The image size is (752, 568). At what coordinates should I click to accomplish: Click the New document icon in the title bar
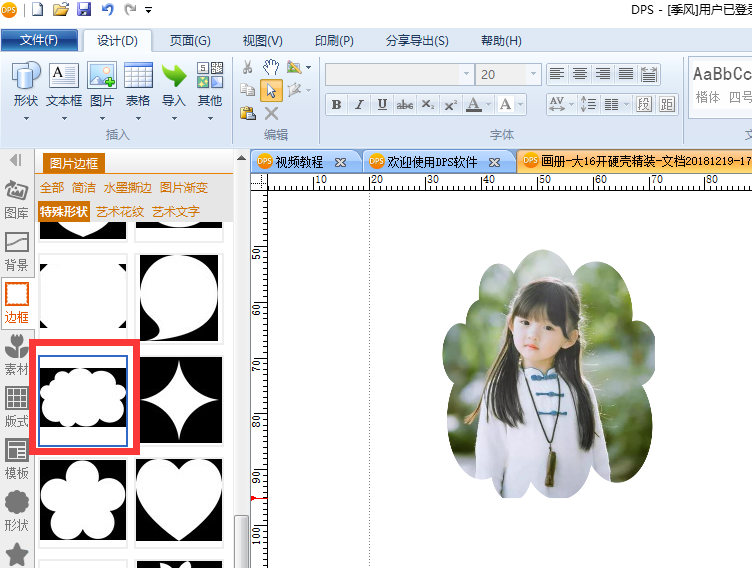(x=38, y=9)
